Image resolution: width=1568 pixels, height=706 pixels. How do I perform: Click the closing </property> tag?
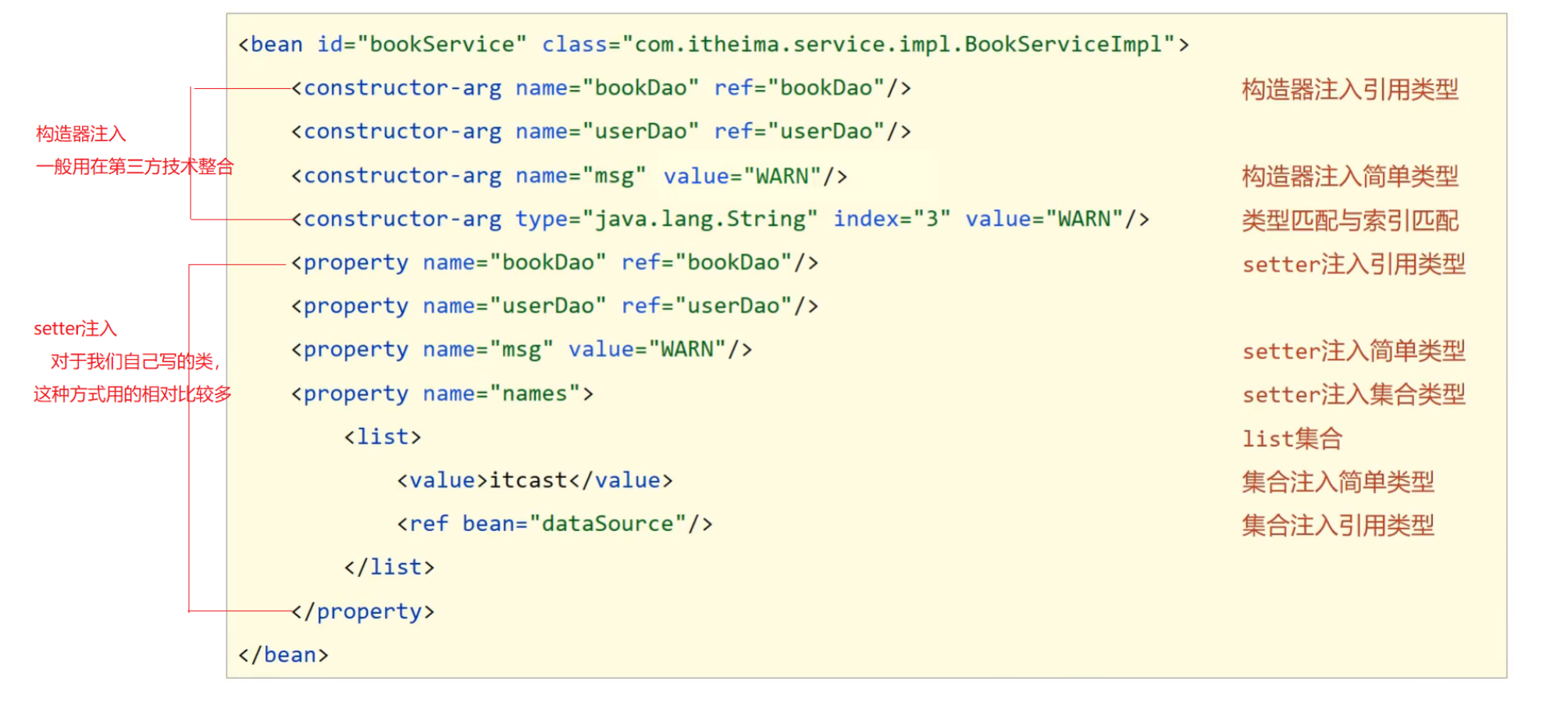(x=363, y=612)
